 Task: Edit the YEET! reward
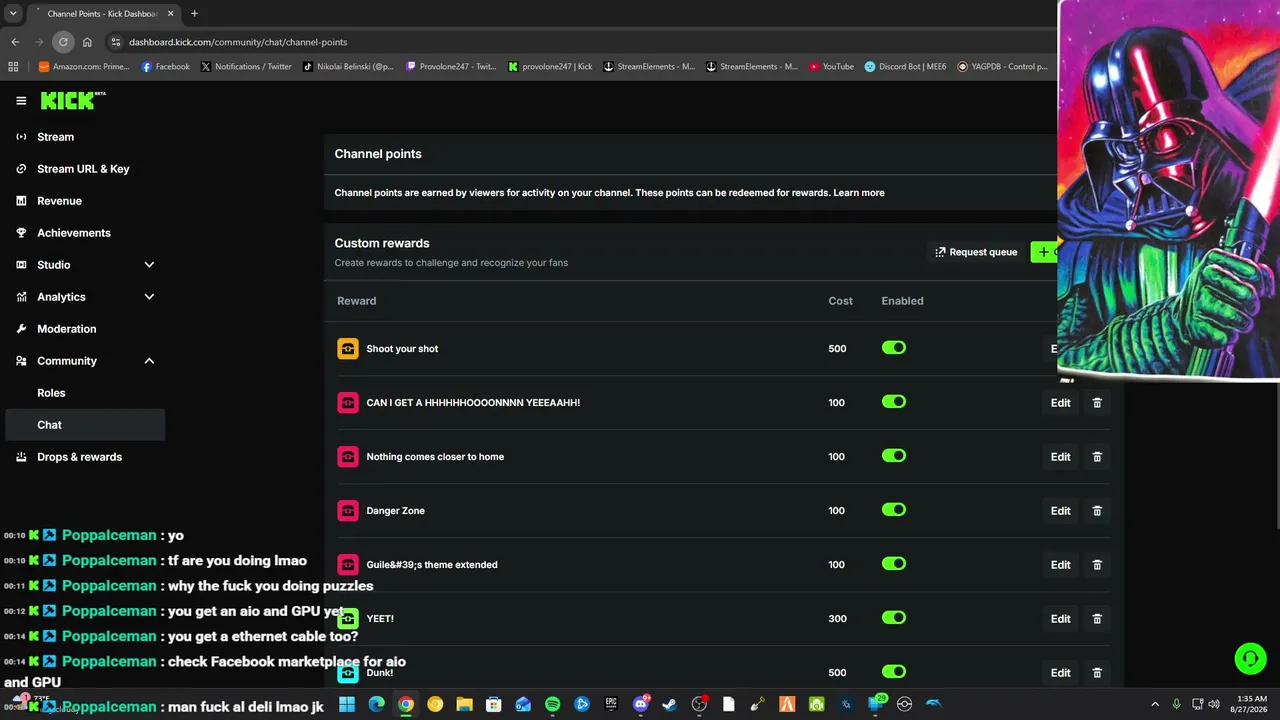(1061, 619)
